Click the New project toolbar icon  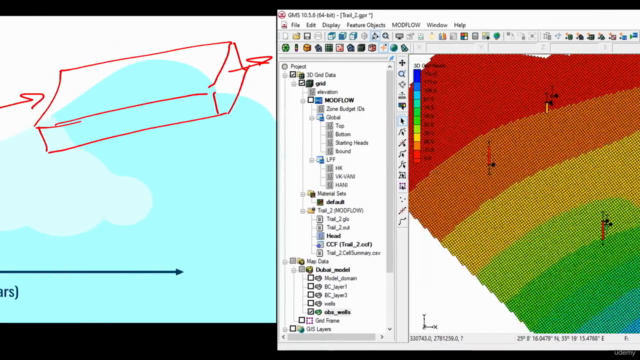coord(285,36)
